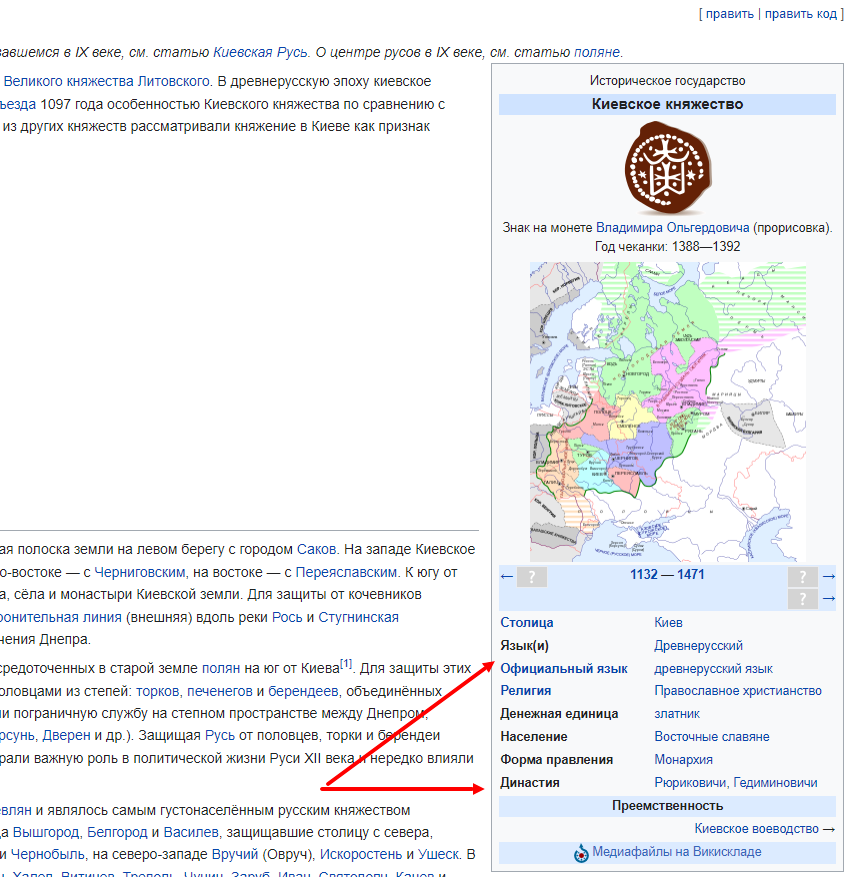Open the coin sign image
The height and width of the screenshot is (877, 860).
click(x=668, y=168)
